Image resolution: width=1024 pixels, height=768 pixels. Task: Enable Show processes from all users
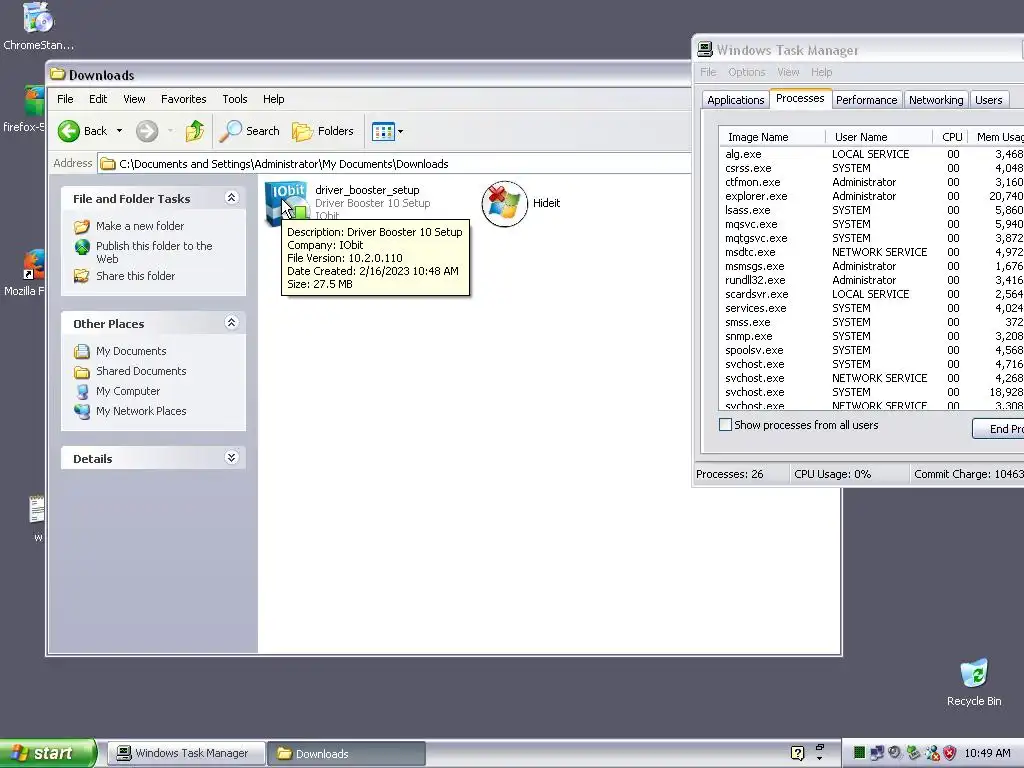coord(726,425)
